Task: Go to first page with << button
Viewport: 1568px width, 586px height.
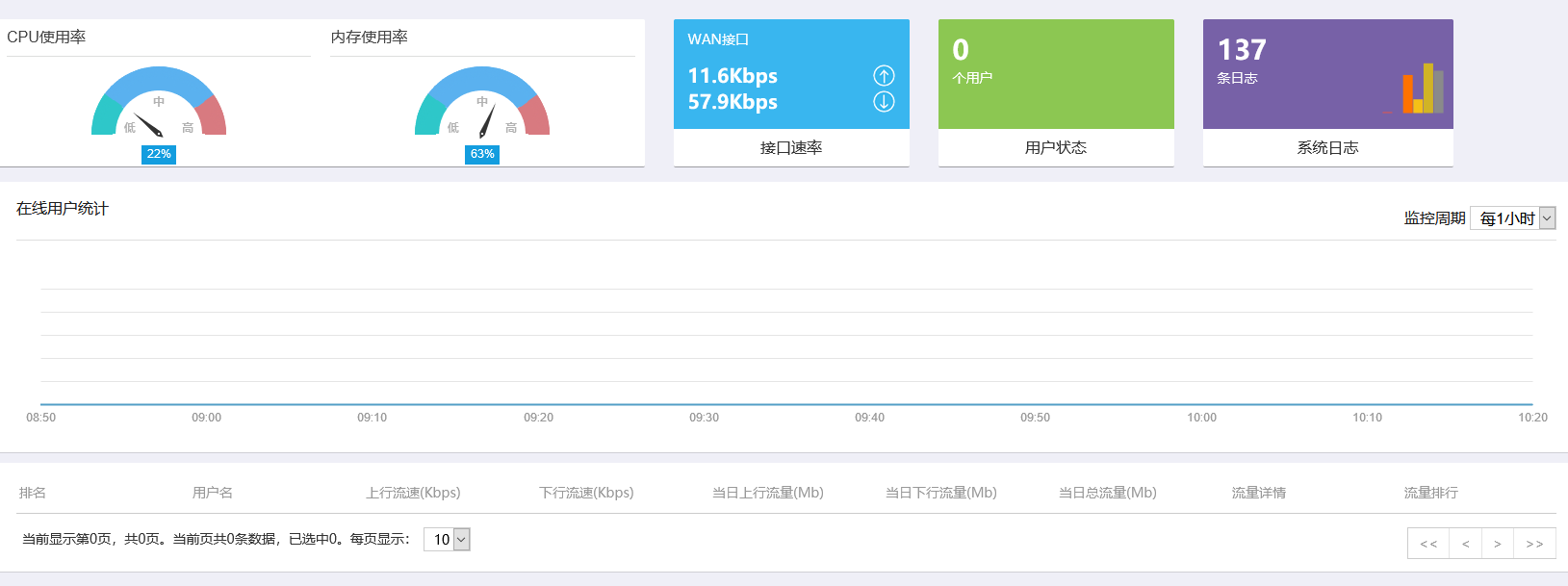Action: (x=1428, y=544)
